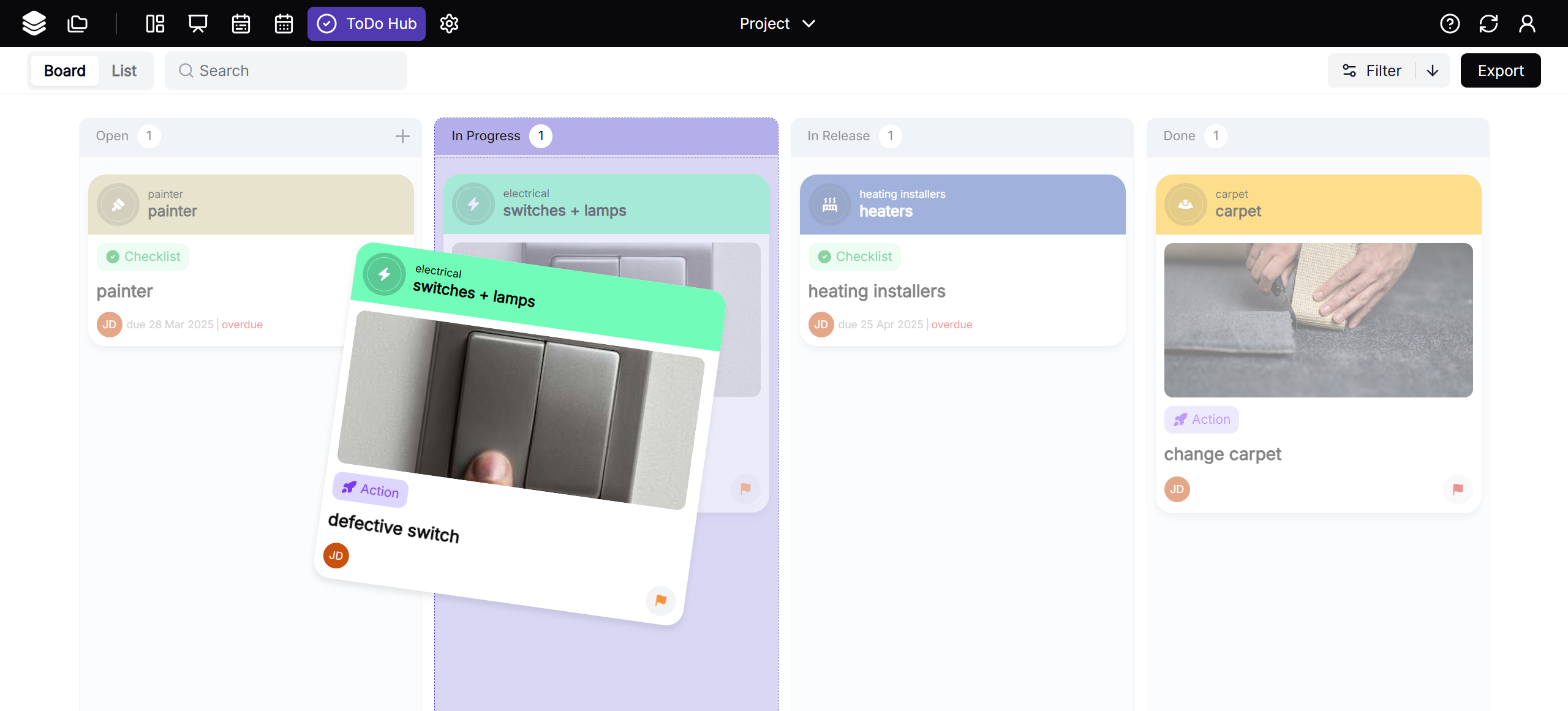Switch to the List view tab
This screenshot has height=711, width=1568.
click(x=124, y=70)
